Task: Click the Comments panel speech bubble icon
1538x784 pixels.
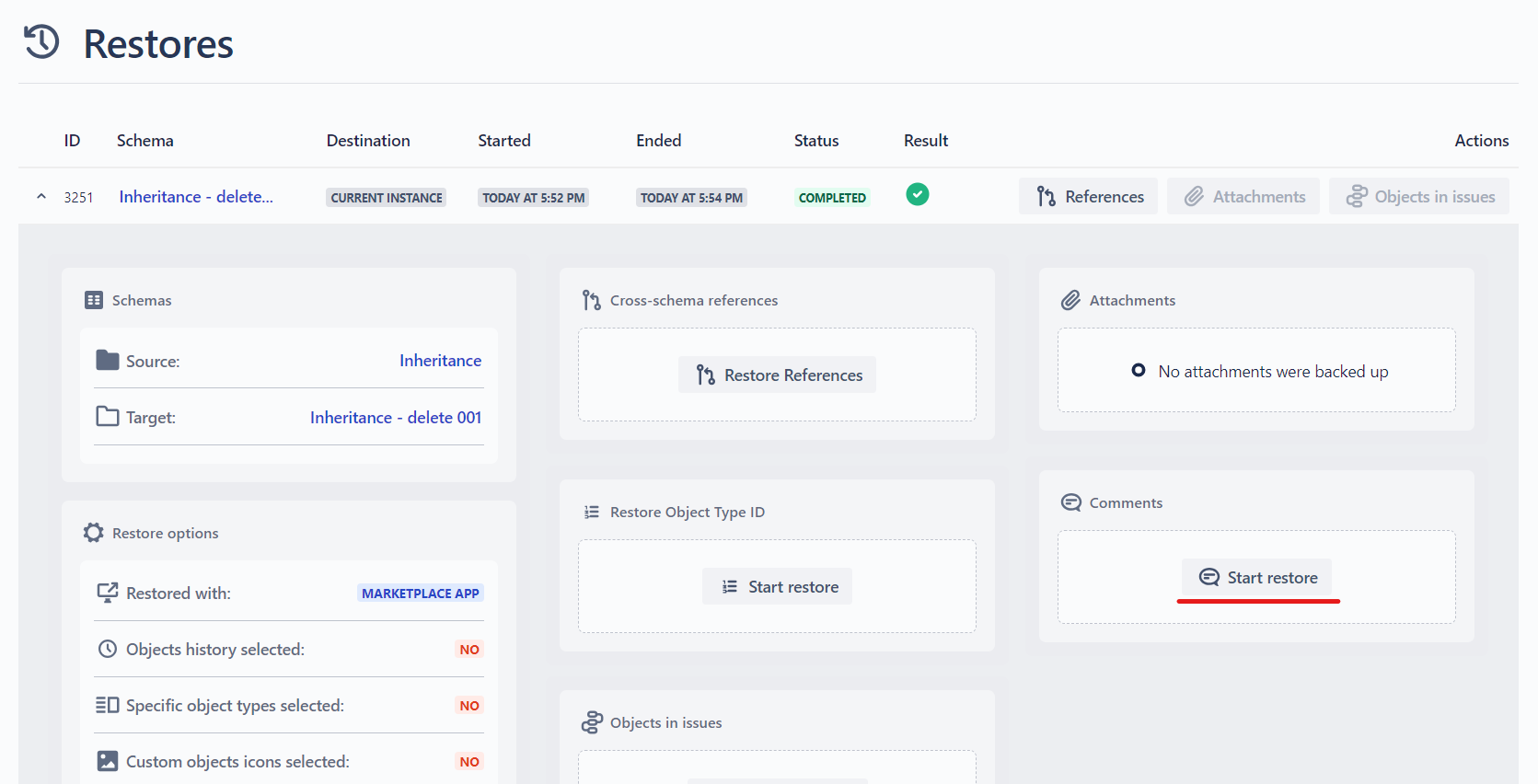Action: 1071,502
